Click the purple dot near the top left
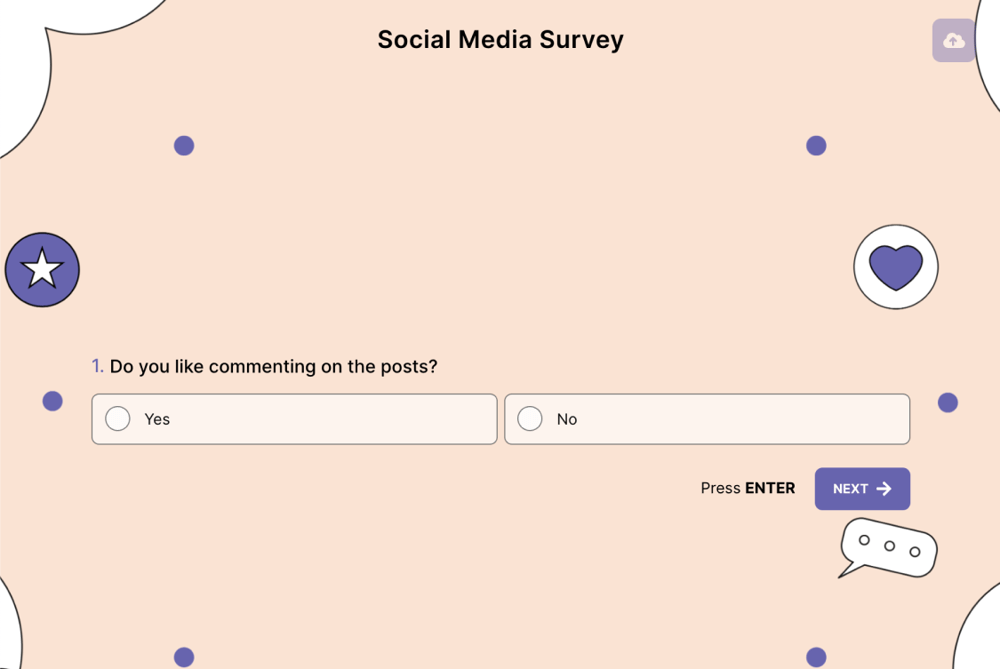 (184, 145)
